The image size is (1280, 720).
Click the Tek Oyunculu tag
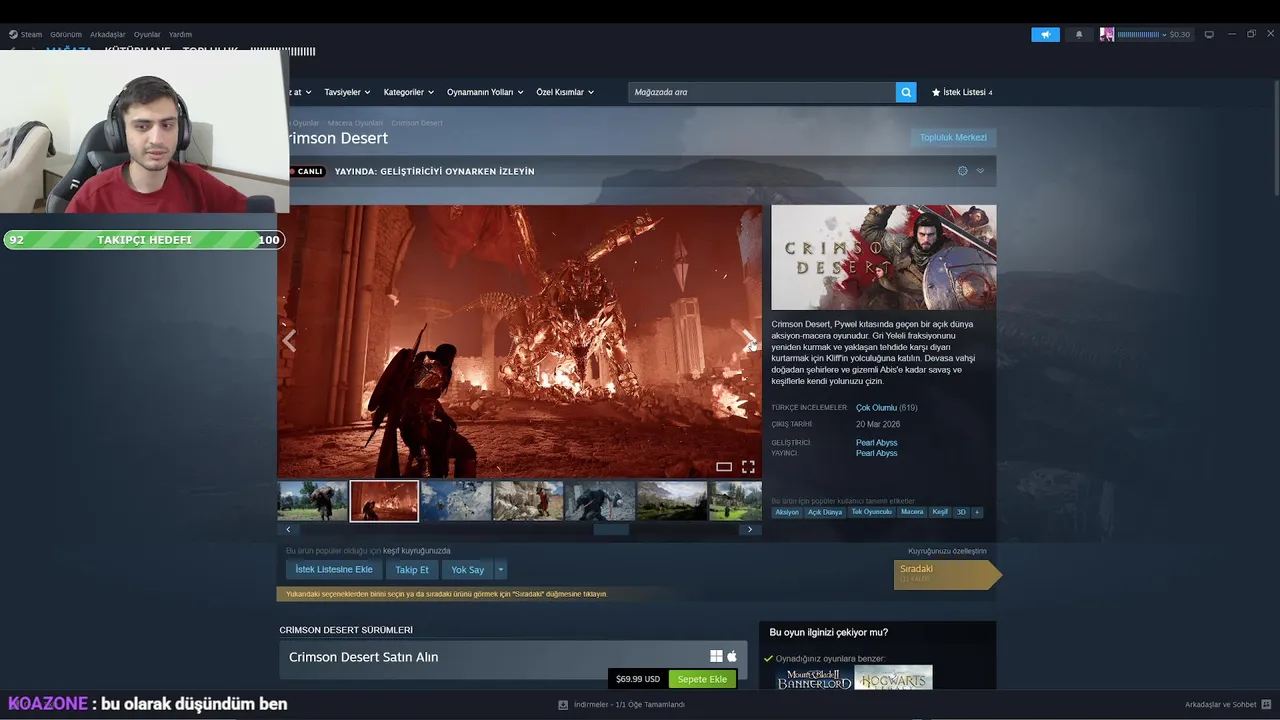point(871,512)
